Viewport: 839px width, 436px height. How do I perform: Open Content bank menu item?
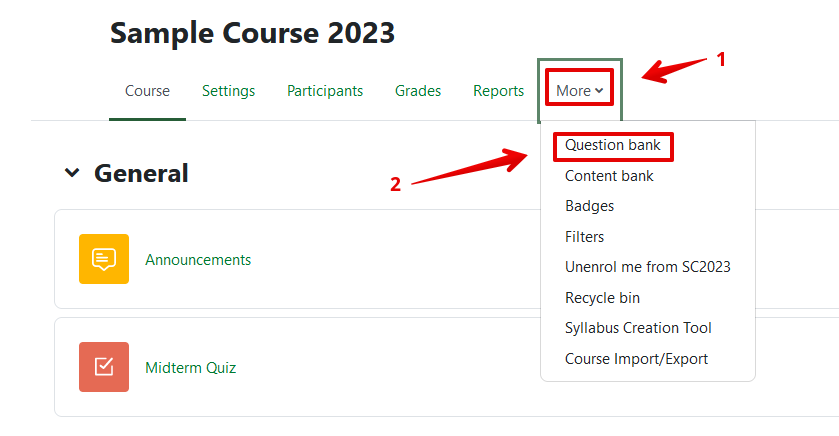click(609, 176)
